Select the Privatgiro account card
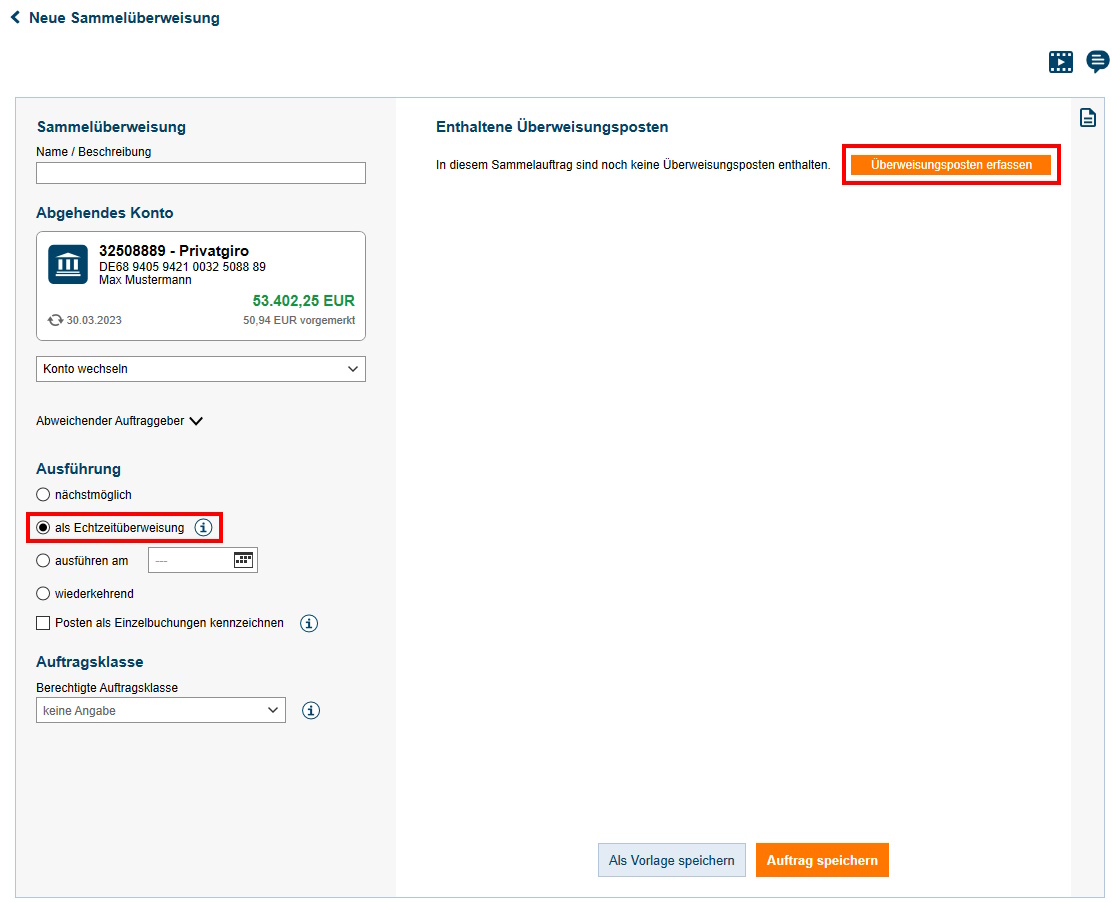The width and height of the screenshot is (1114, 902). (200, 286)
